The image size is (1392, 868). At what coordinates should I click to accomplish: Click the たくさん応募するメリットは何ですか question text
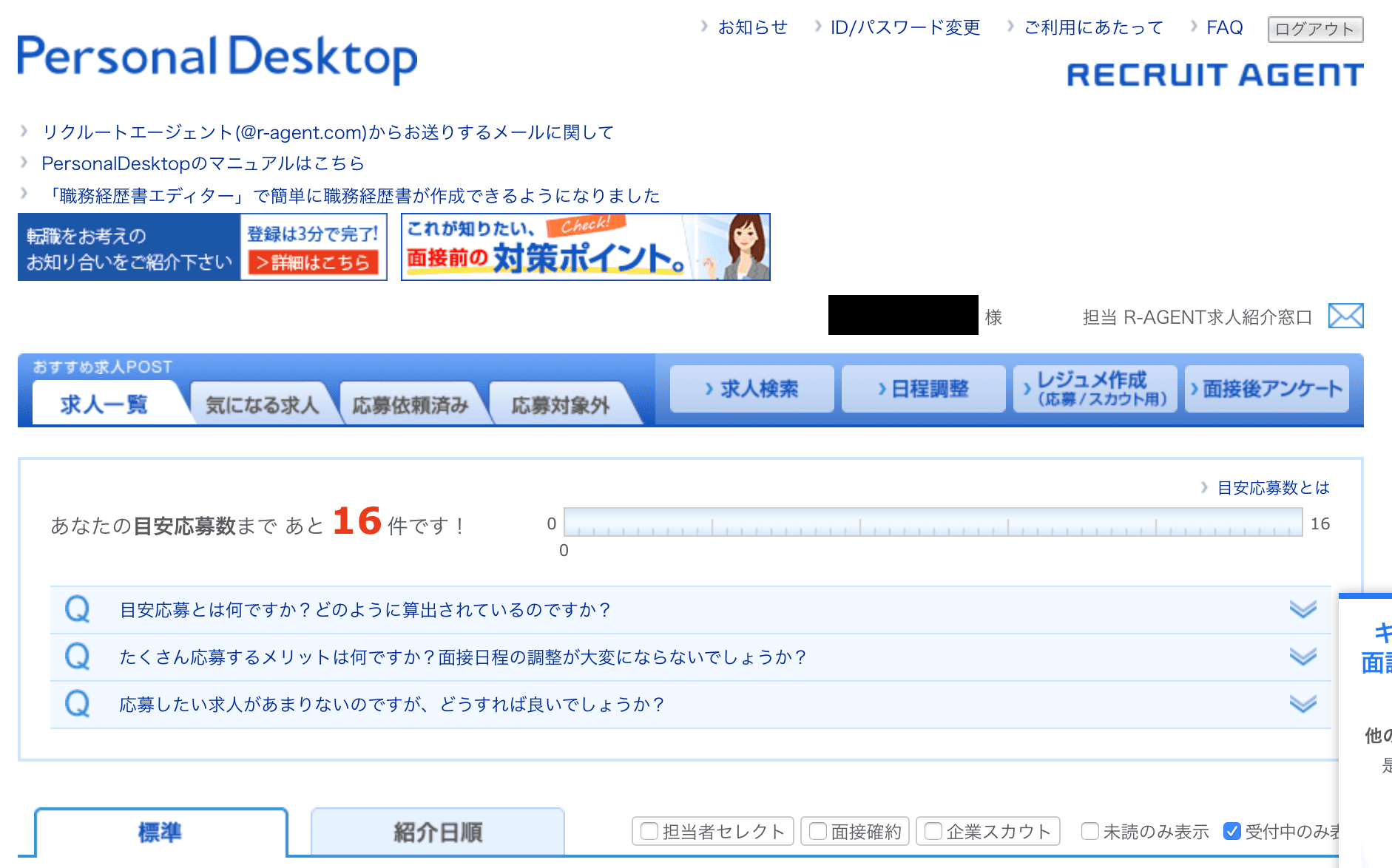[x=462, y=657]
